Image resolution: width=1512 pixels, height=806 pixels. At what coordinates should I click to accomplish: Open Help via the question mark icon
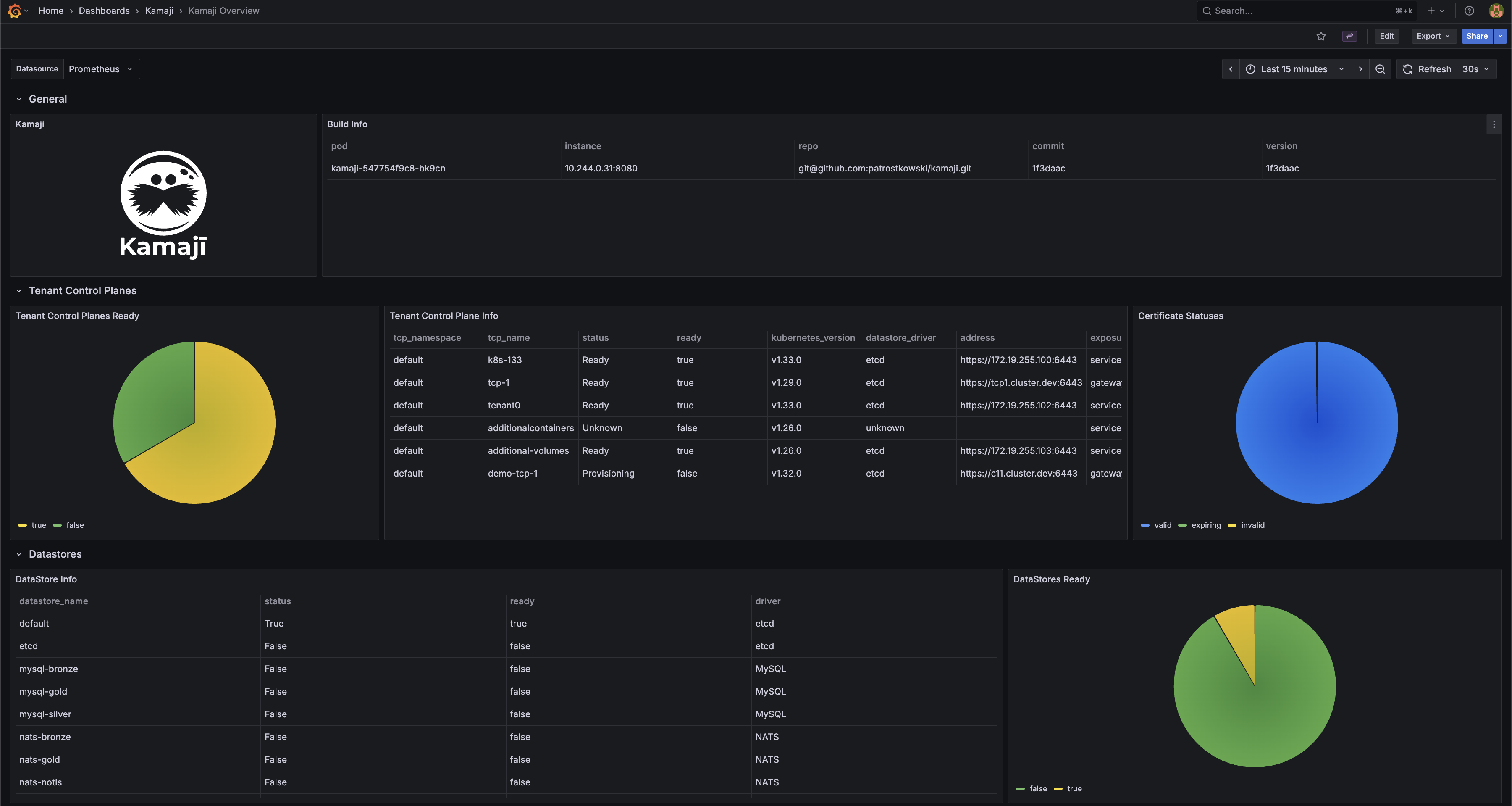point(1469,11)
